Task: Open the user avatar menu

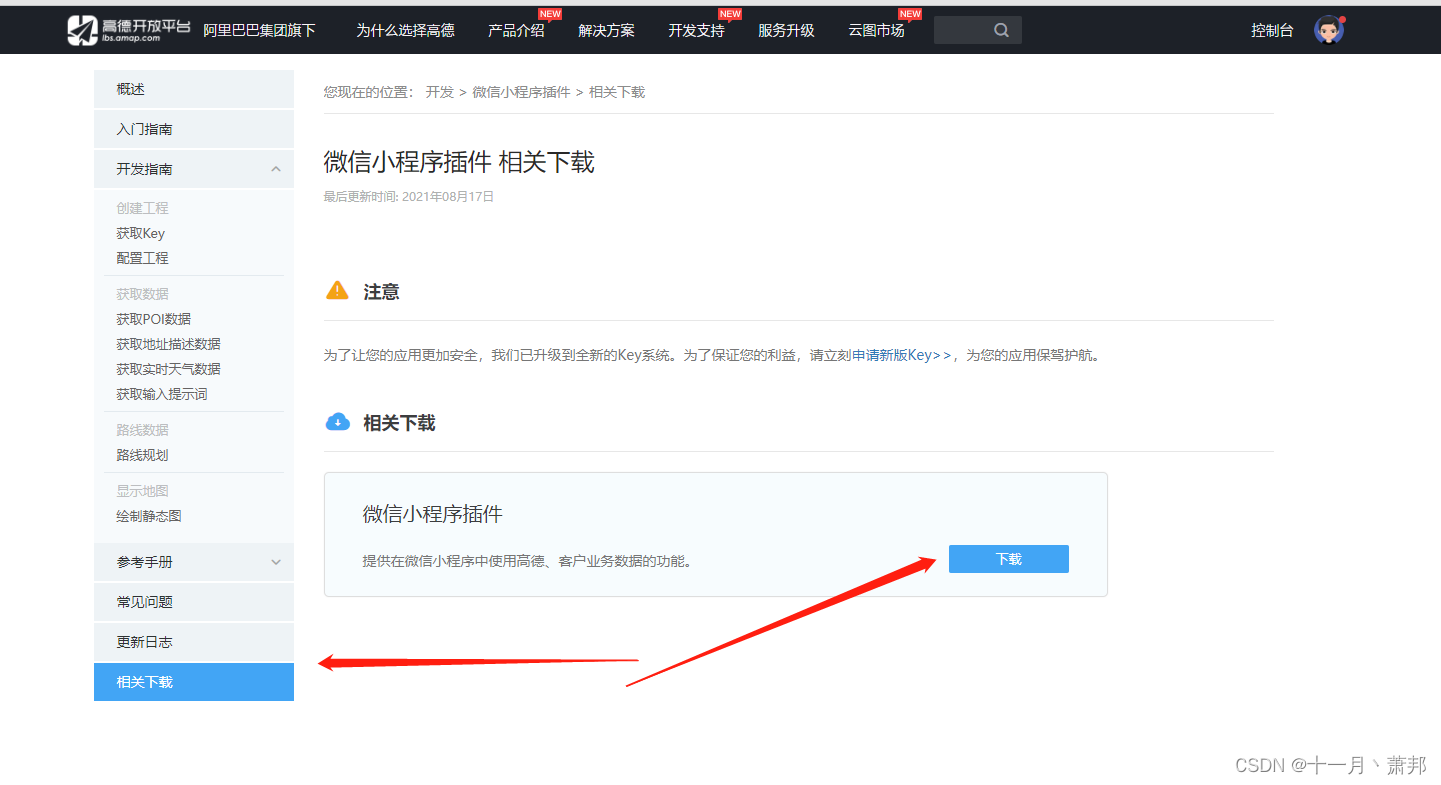Action: pyautogui.click(x=1329, y=31)
